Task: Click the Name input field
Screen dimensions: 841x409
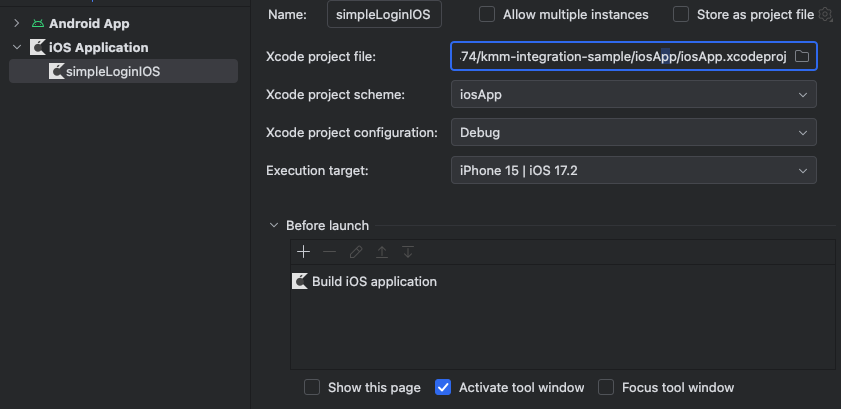Action: [x=384, y=14]
